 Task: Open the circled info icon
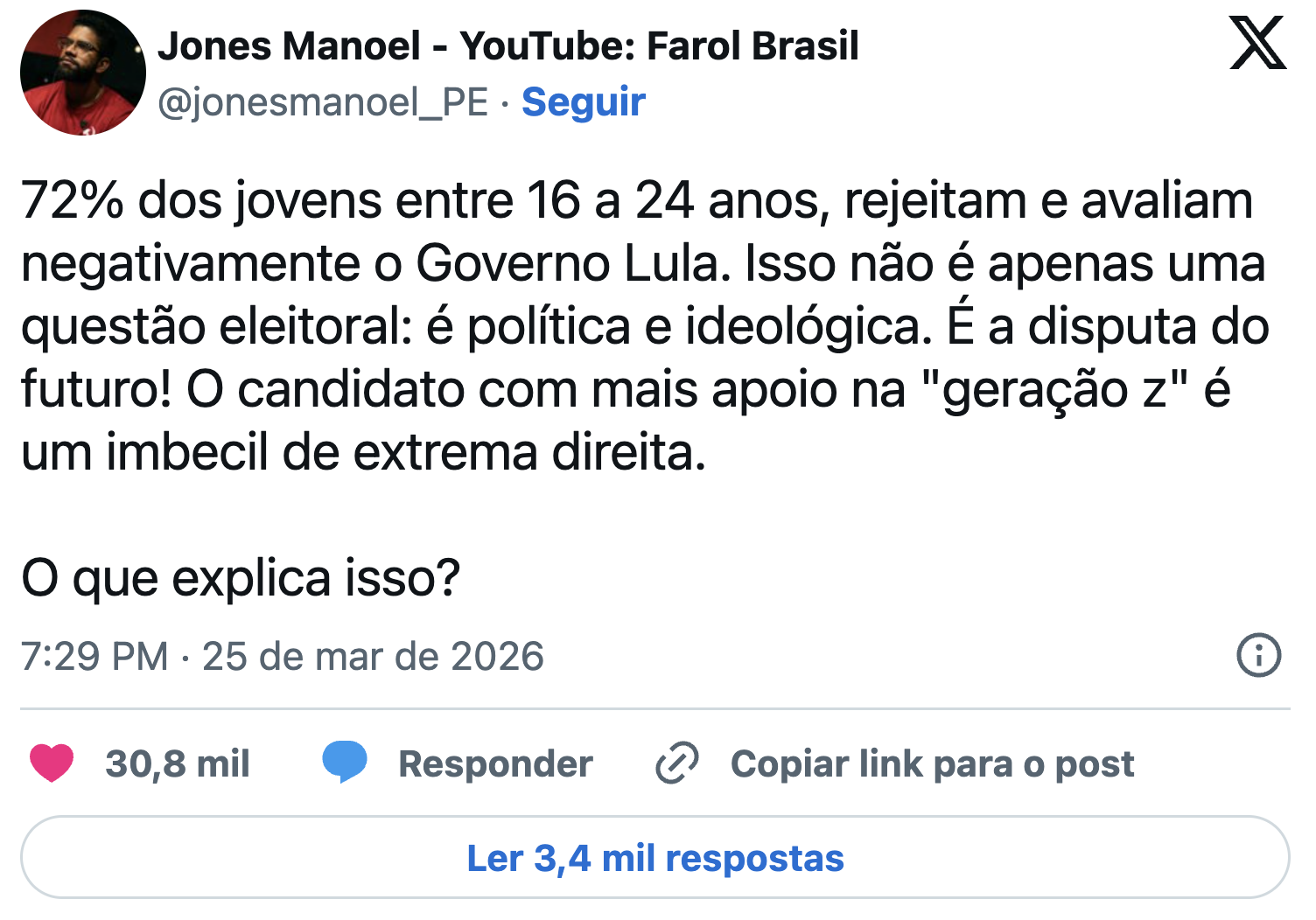pos(1259,655)
